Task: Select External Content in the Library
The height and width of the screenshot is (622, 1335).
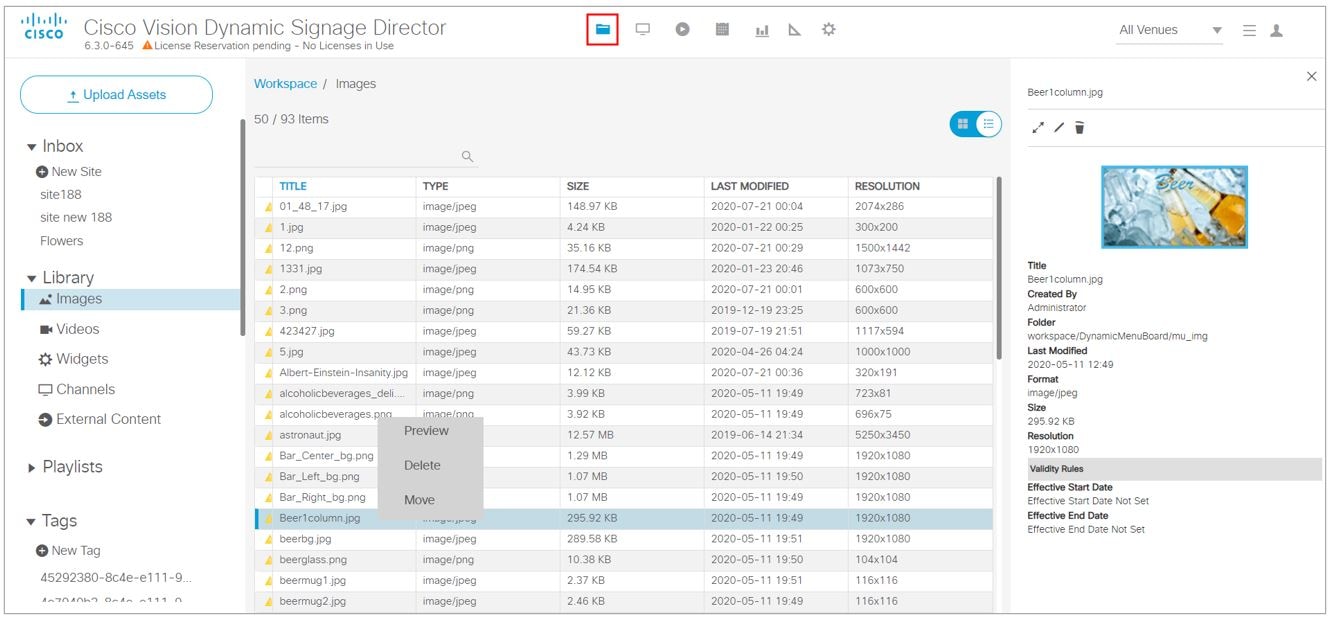Action: (x=100, y=419)
